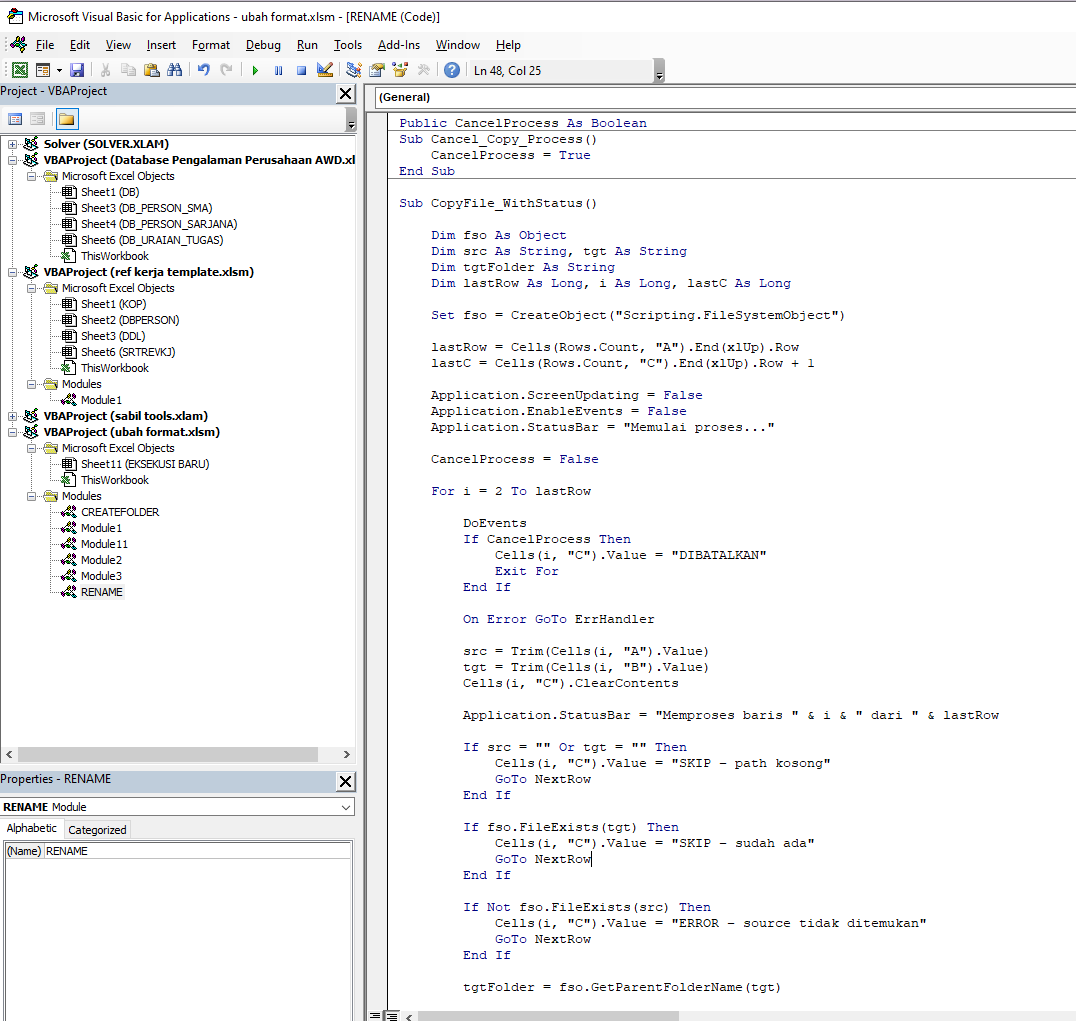Click the Cut scissors icon
Viewport: 1076px width, 1021px height.
click(x=105, y=70)
